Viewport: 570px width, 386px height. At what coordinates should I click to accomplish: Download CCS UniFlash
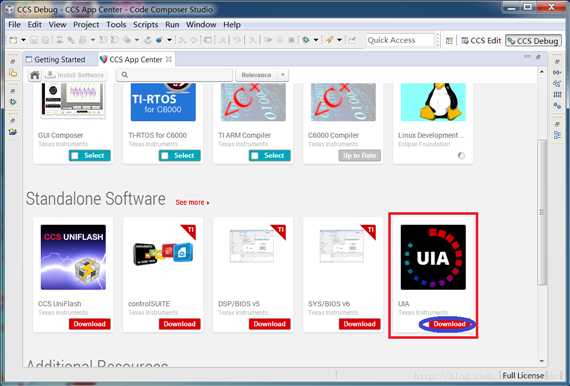(x=90, y=324)
